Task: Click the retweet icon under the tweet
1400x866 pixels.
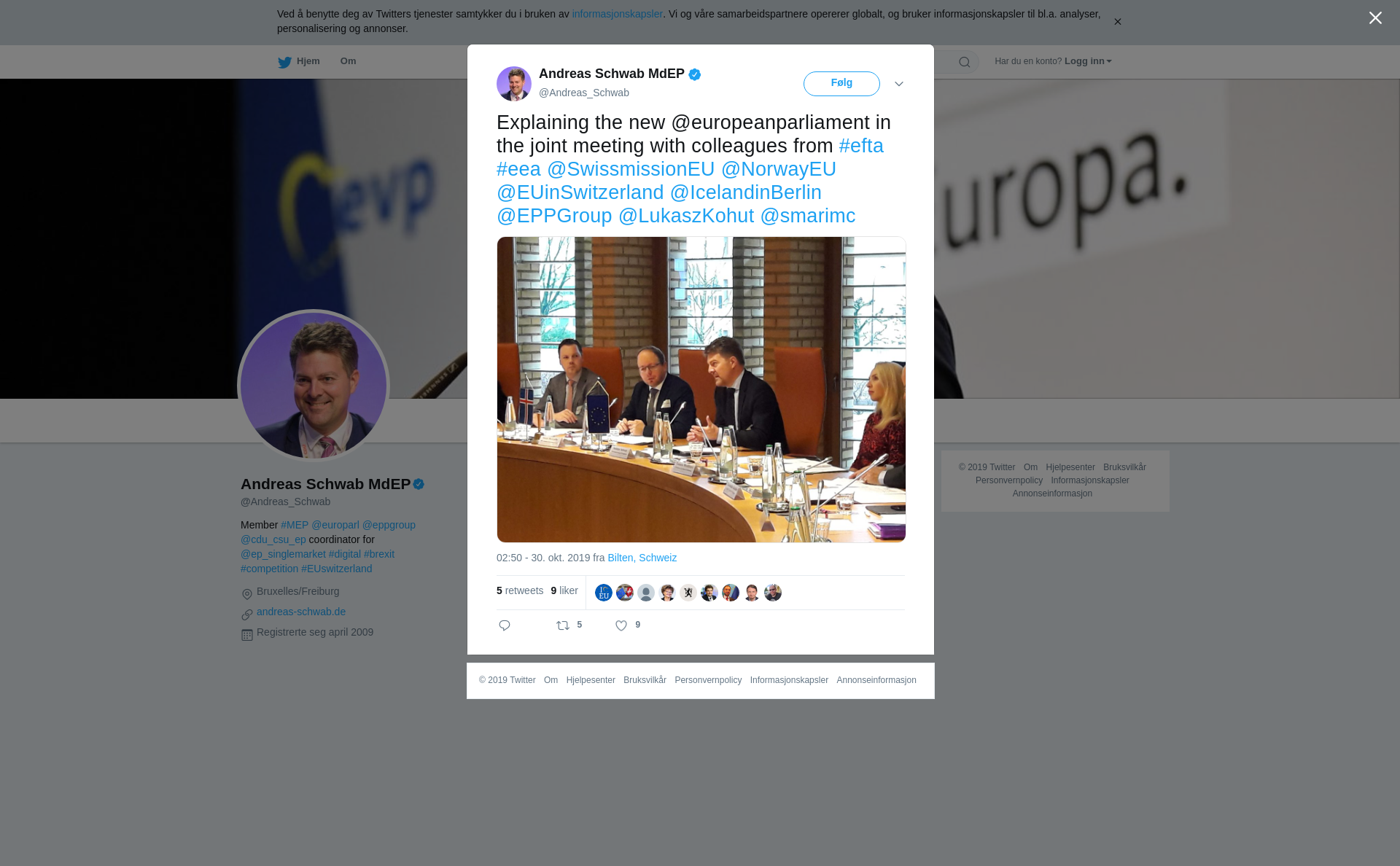Action: point(563,625)
